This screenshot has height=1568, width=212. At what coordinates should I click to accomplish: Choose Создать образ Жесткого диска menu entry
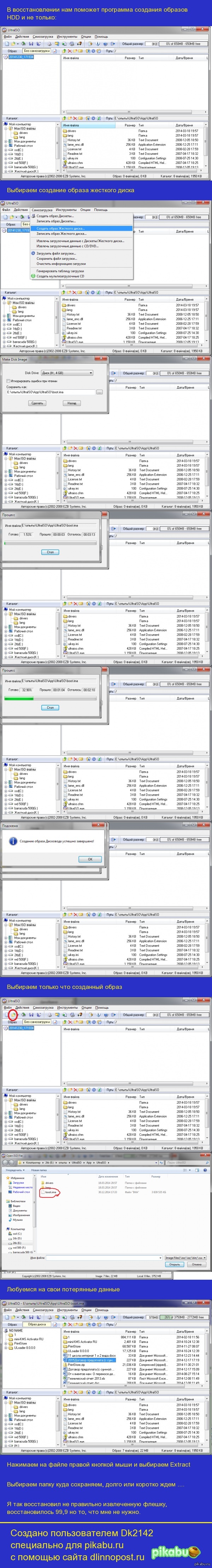tap(60, 228)
